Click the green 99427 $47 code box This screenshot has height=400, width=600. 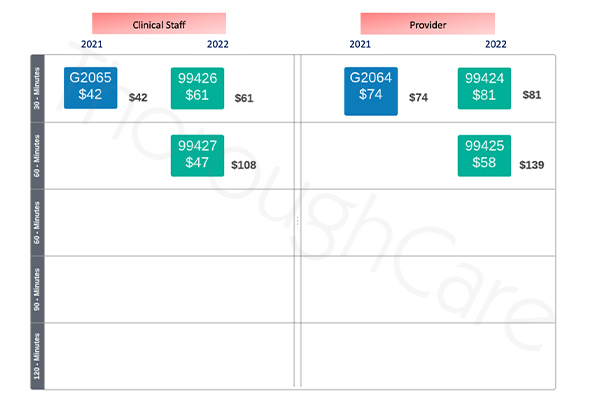pos(197,155)
